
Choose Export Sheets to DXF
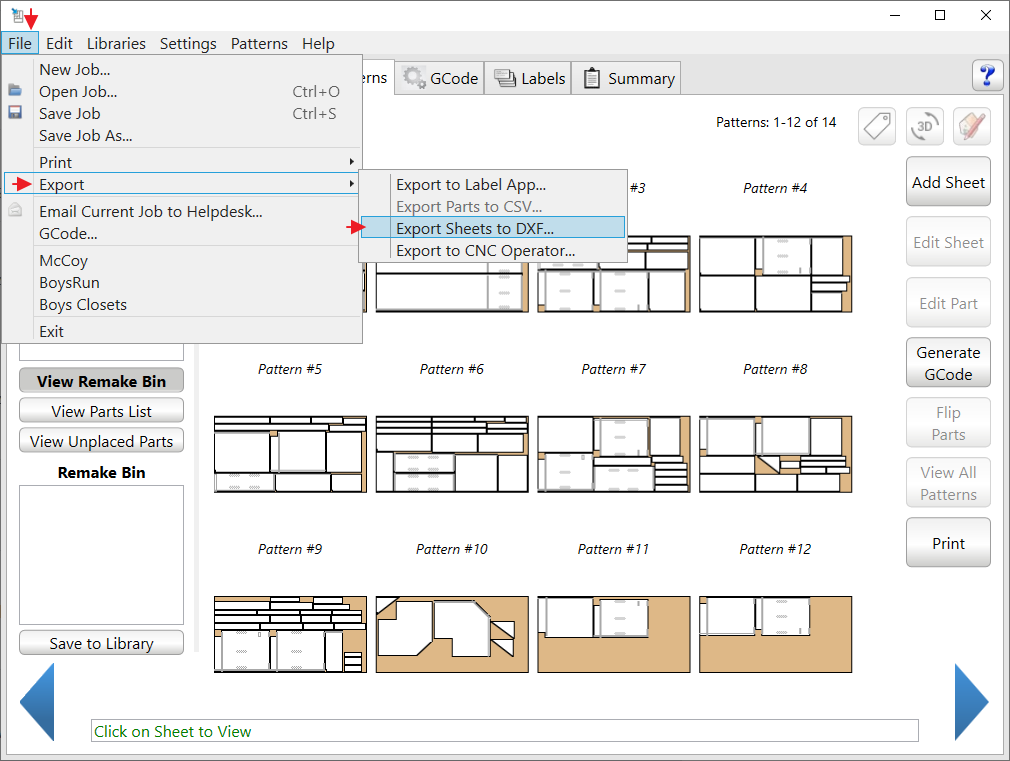tap(474, 228)
